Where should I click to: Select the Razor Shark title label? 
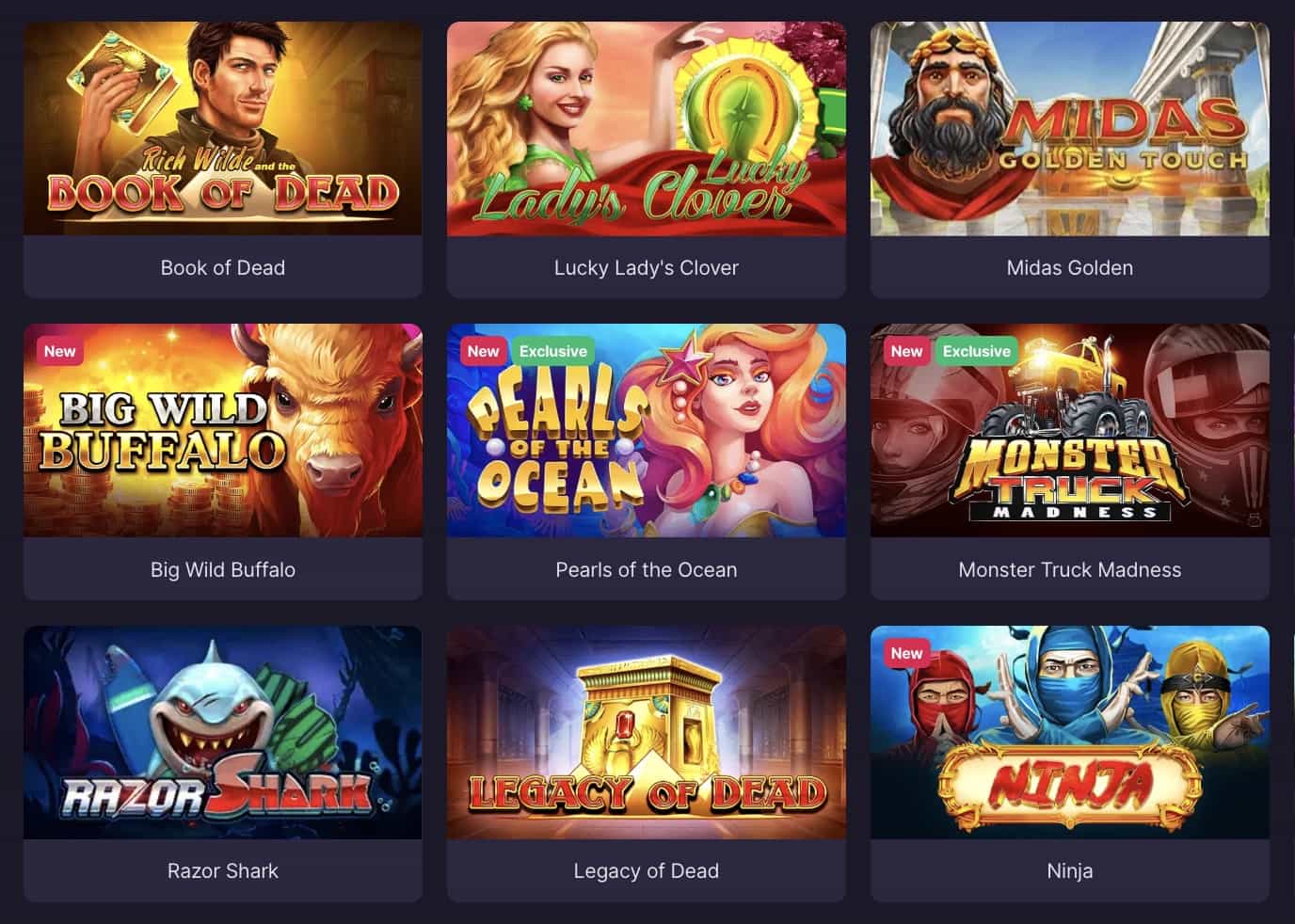223,870
